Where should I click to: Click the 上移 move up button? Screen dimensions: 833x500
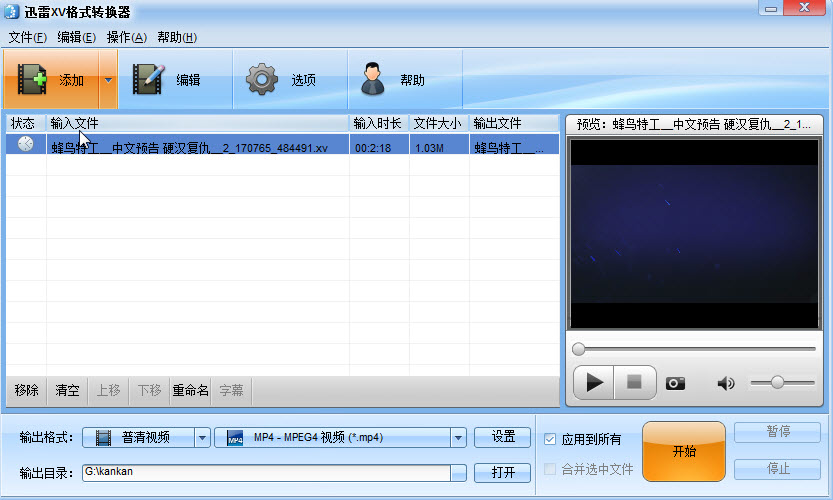pyautogui.click(x=108, y=391)
